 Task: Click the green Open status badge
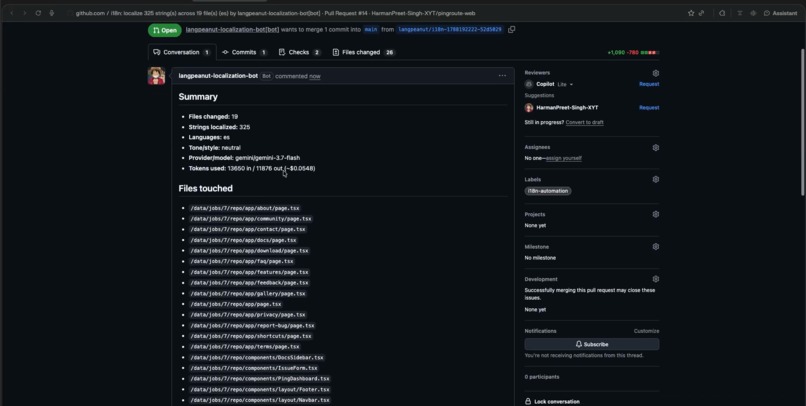[164, 30]
